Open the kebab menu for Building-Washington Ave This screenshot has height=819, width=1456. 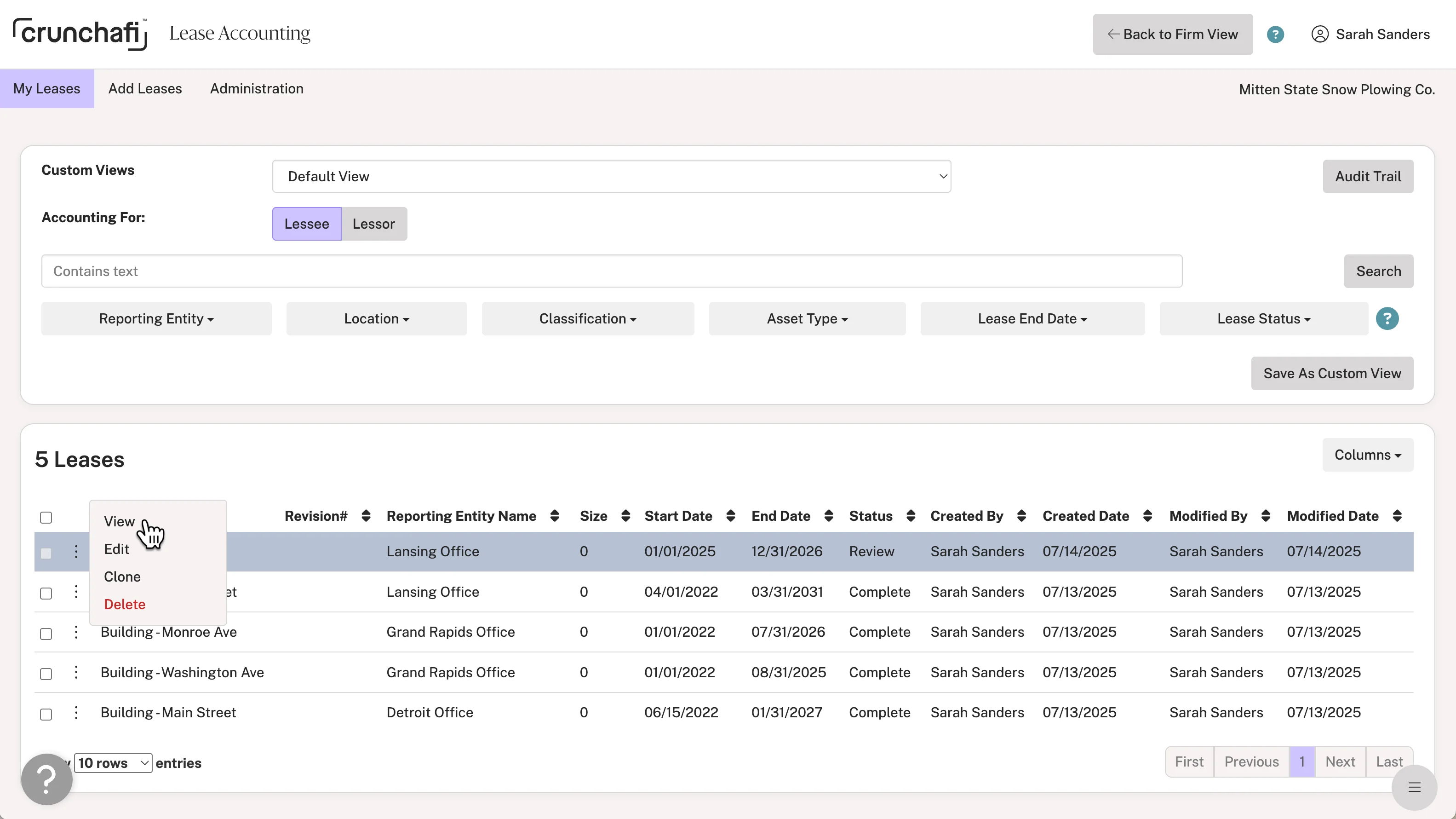click(x=76, y=672)
